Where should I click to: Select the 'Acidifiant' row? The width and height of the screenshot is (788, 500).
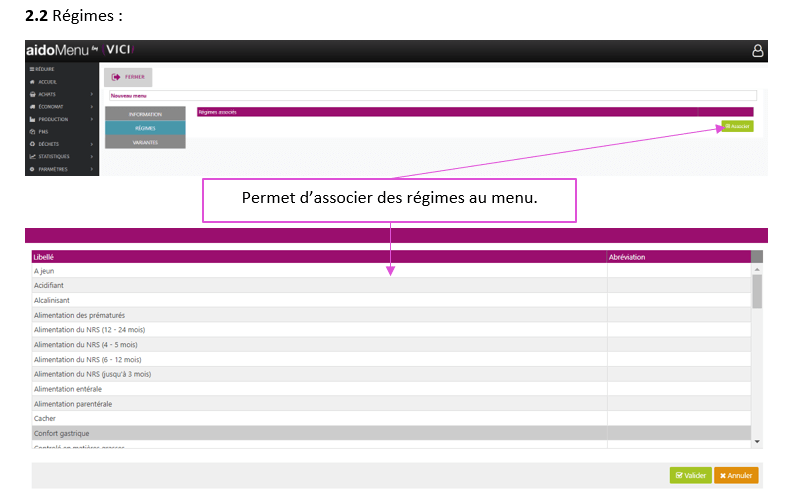click(391, 285)
